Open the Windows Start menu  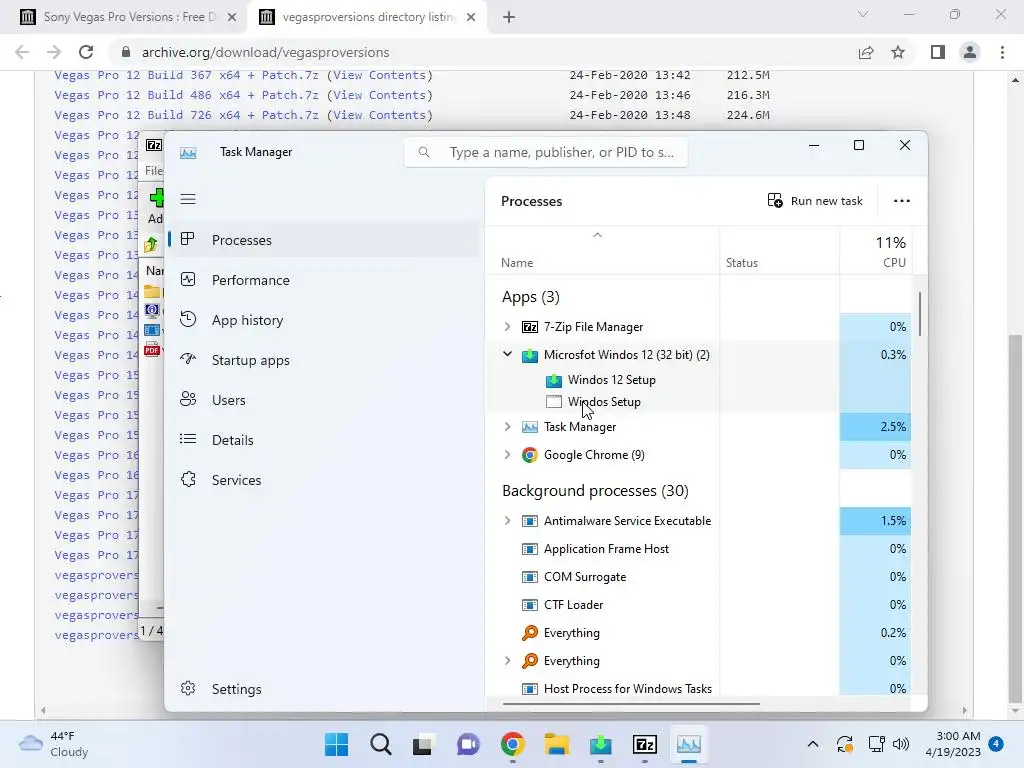coord(336,744)
